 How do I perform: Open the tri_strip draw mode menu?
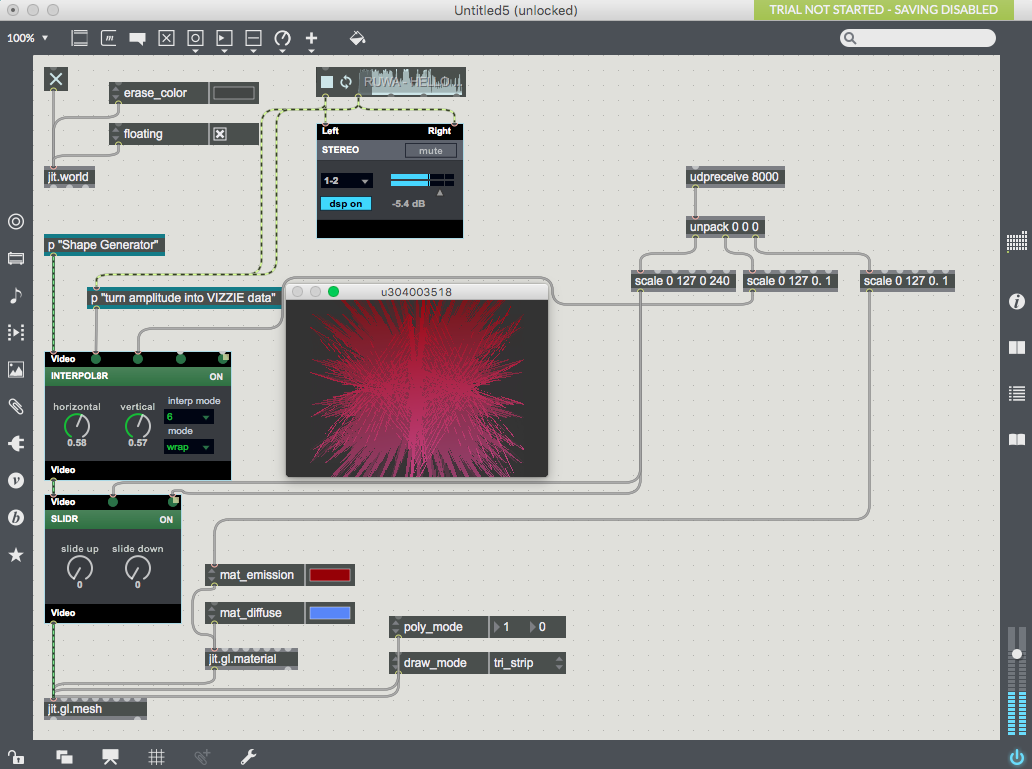[527, 663]
